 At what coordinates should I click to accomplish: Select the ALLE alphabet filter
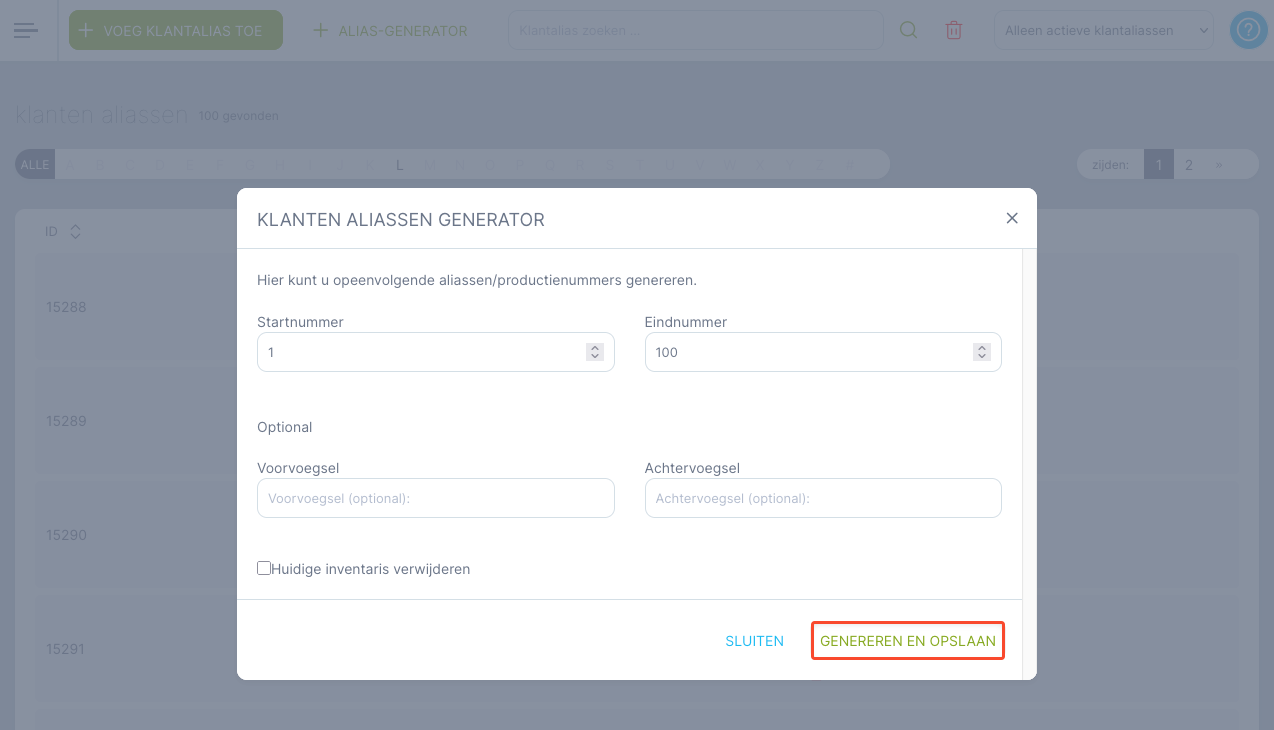(35, 165)
